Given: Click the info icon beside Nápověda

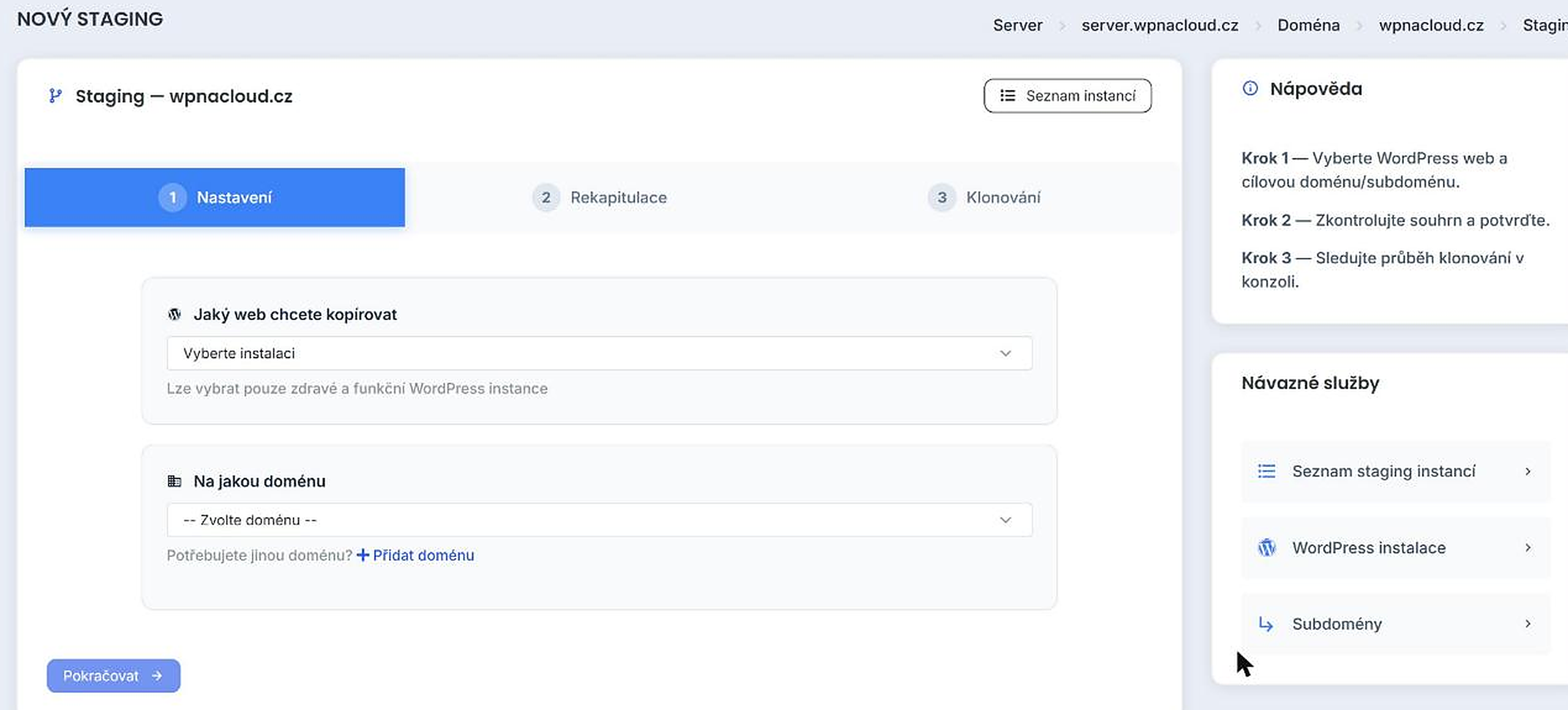Looking at the screenshot, I should pyautogui.click(x=1250, y=89).
